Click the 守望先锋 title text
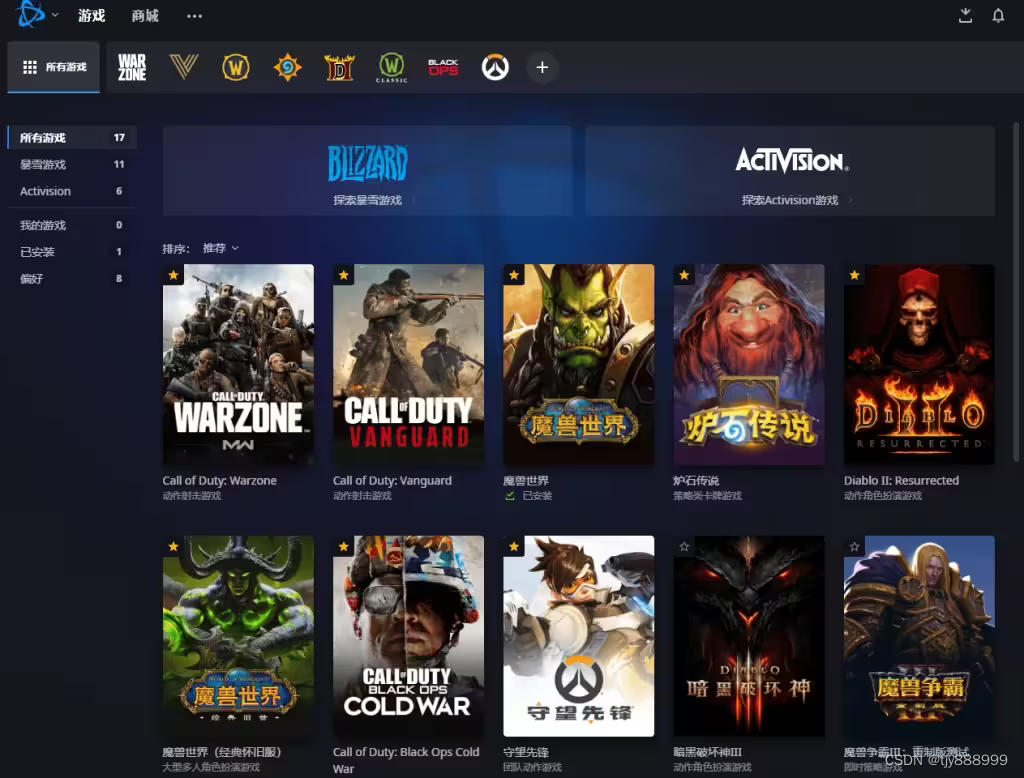The height and width of the screenshot is (778, 1024). tap(526, 753)
